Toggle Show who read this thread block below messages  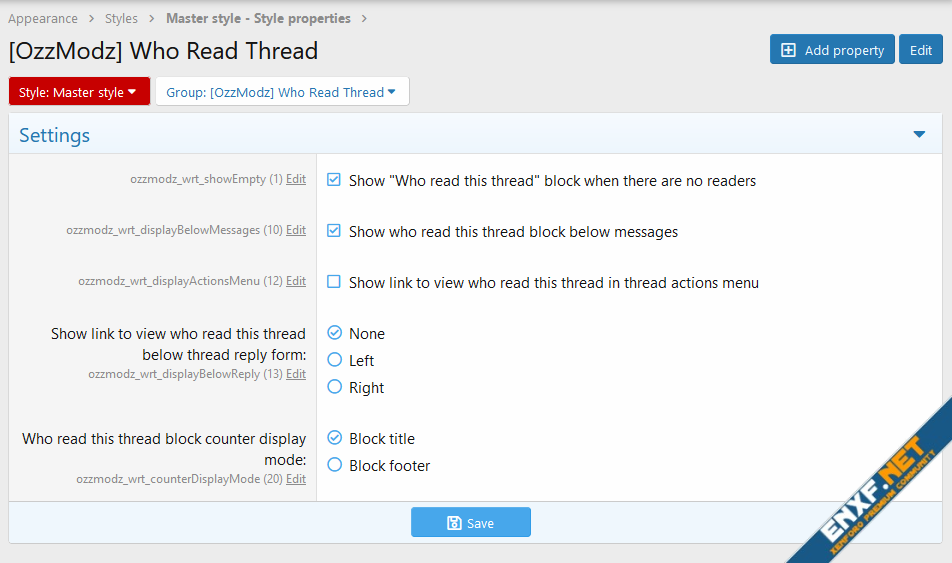(x=335, y=231)
